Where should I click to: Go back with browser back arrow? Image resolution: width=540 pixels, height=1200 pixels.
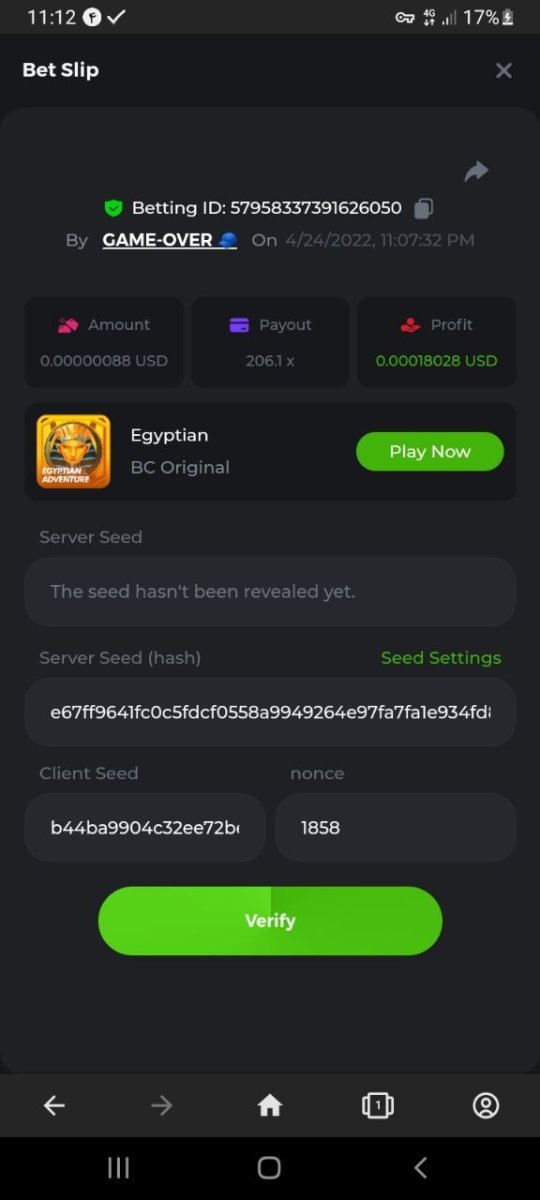point(54,1105)
